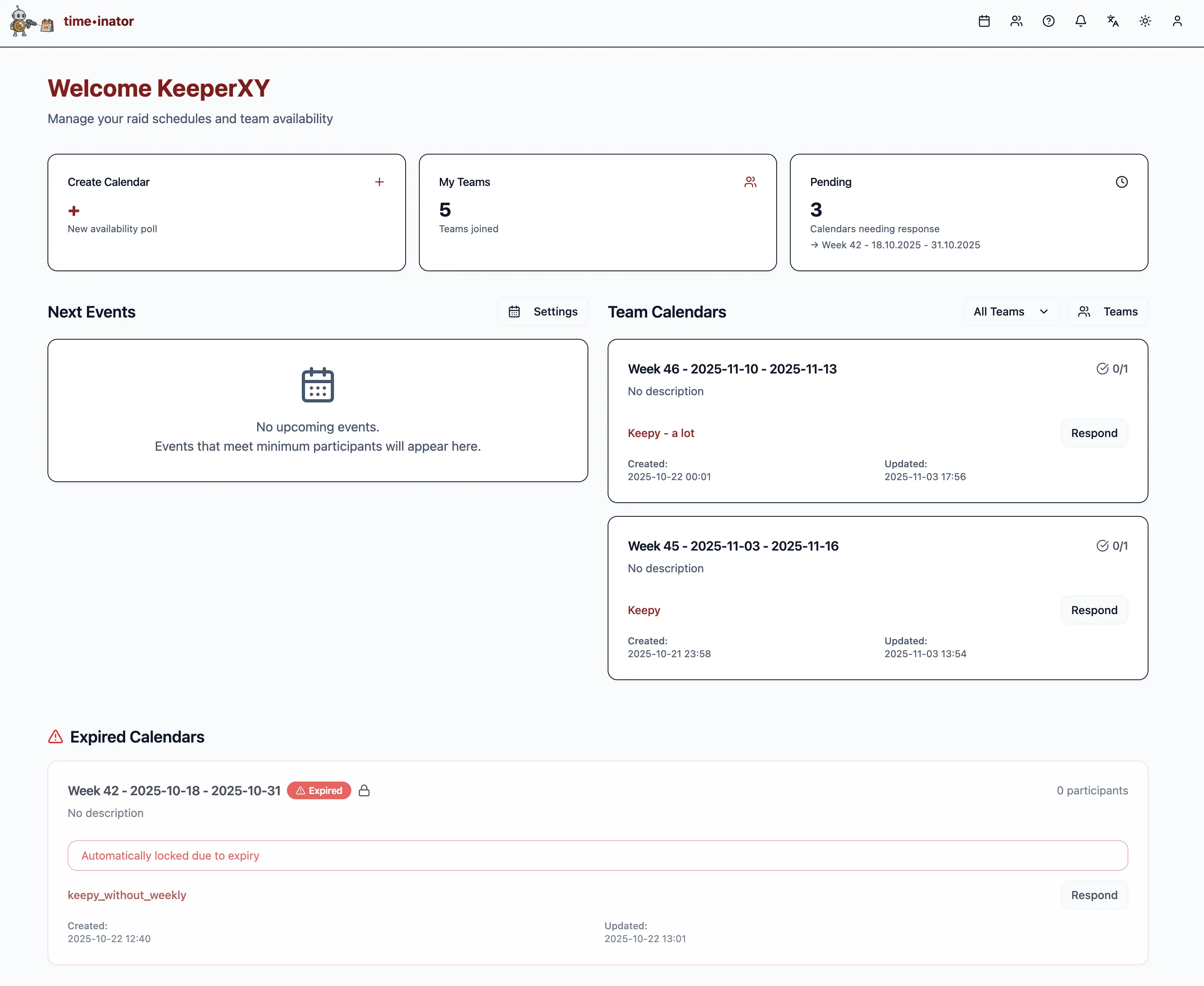Respond to Week 45 calendar
Screen dimensions: 1204x986
click(x=1094, y=610)
